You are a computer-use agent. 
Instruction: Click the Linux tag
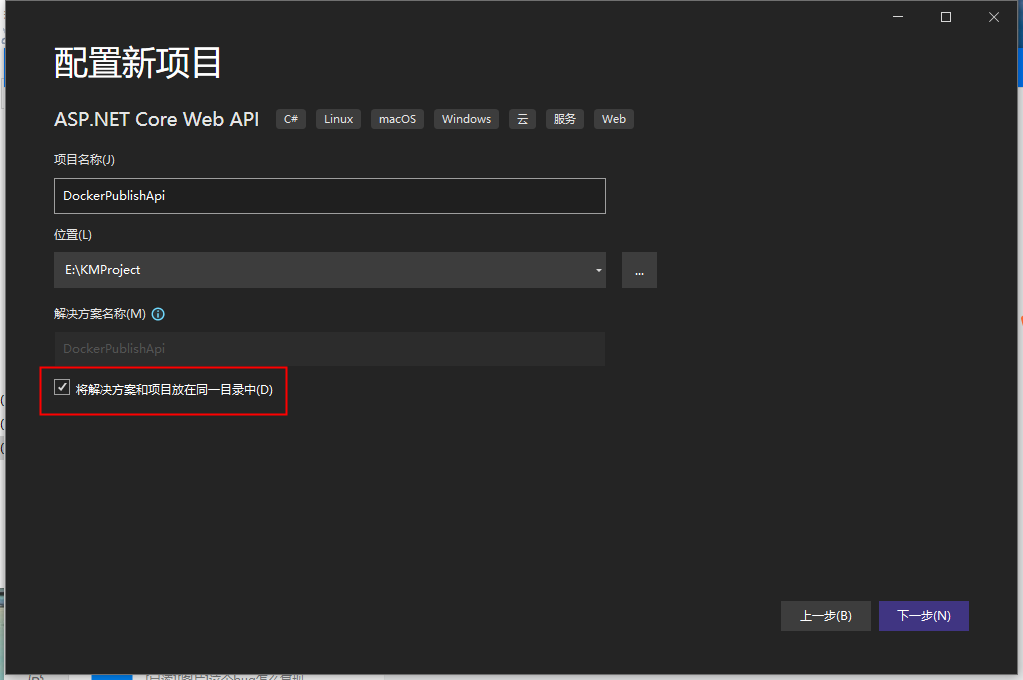338,119
